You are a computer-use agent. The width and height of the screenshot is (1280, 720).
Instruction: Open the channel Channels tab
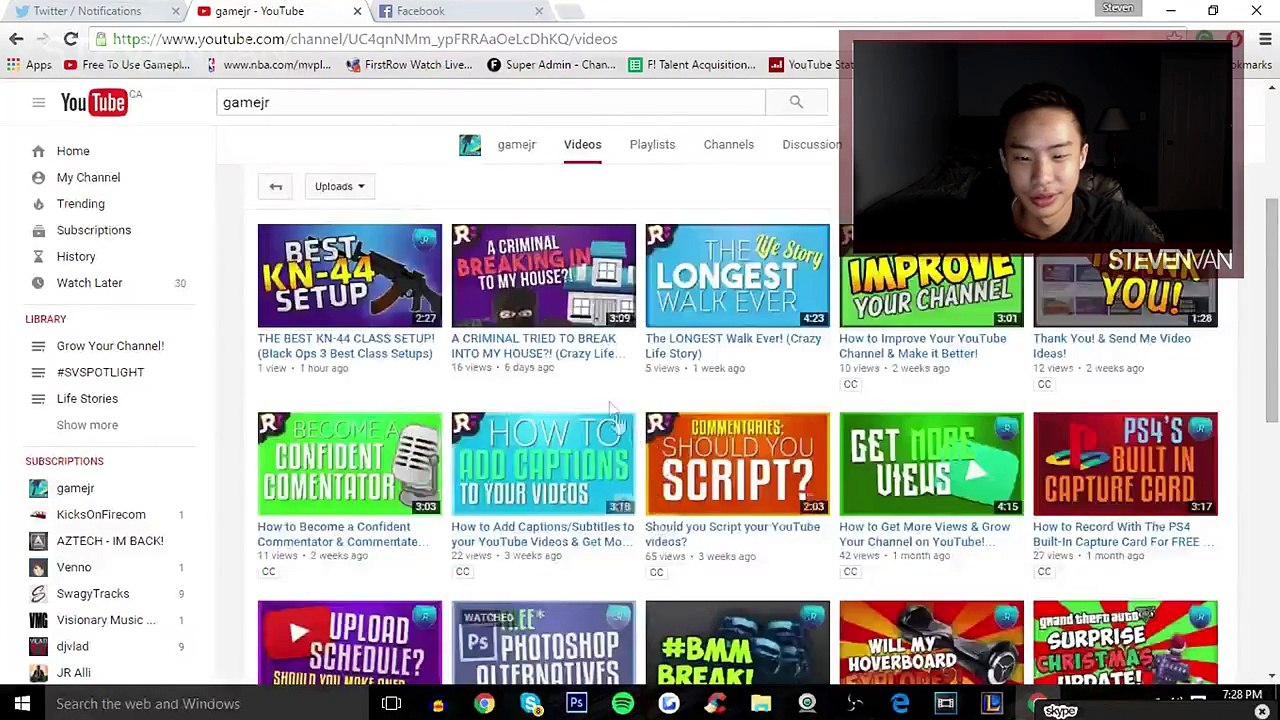click(x=728, y=145)
